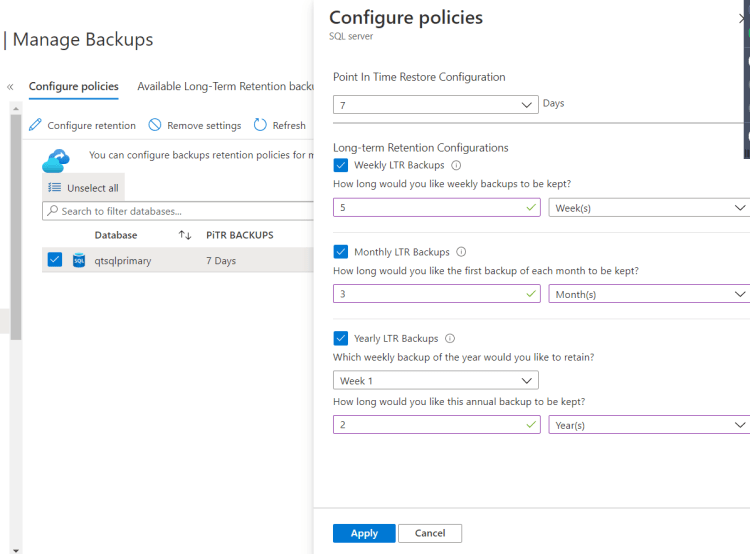Click the info icon beside Monthly LTR Backups
The image size is (750, 554).
pyautogui.click(x=461, y=252)
